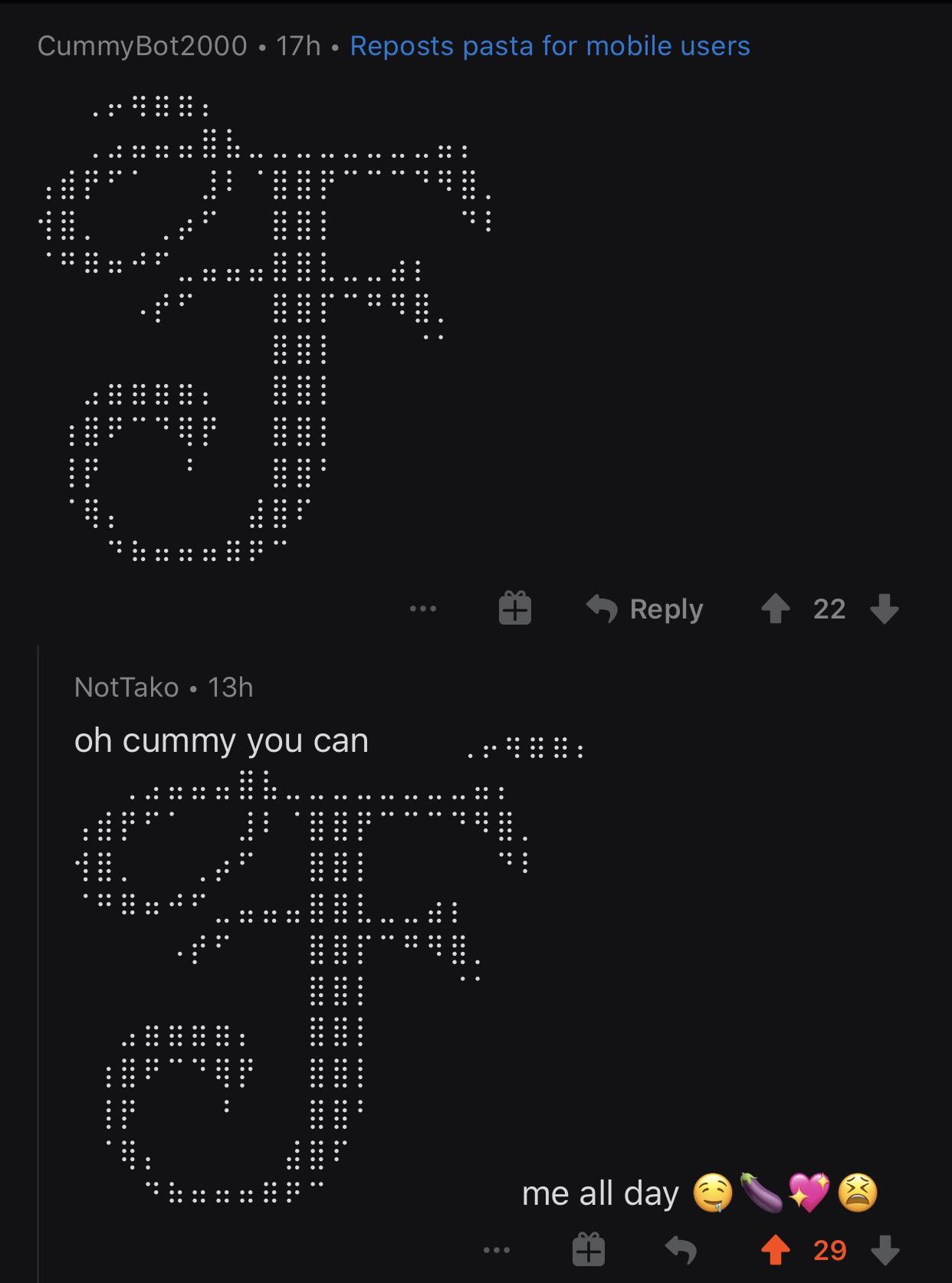Reply to the CummyBot2000 comment
The height and width of the screenshot is (1283, 952).
(645, 609)
